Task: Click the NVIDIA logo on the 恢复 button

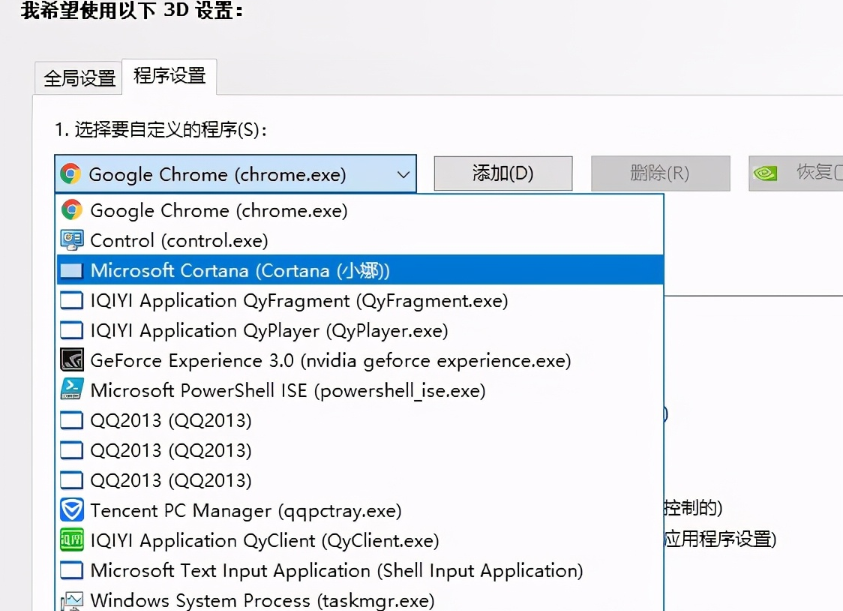Action: point(766,173)
